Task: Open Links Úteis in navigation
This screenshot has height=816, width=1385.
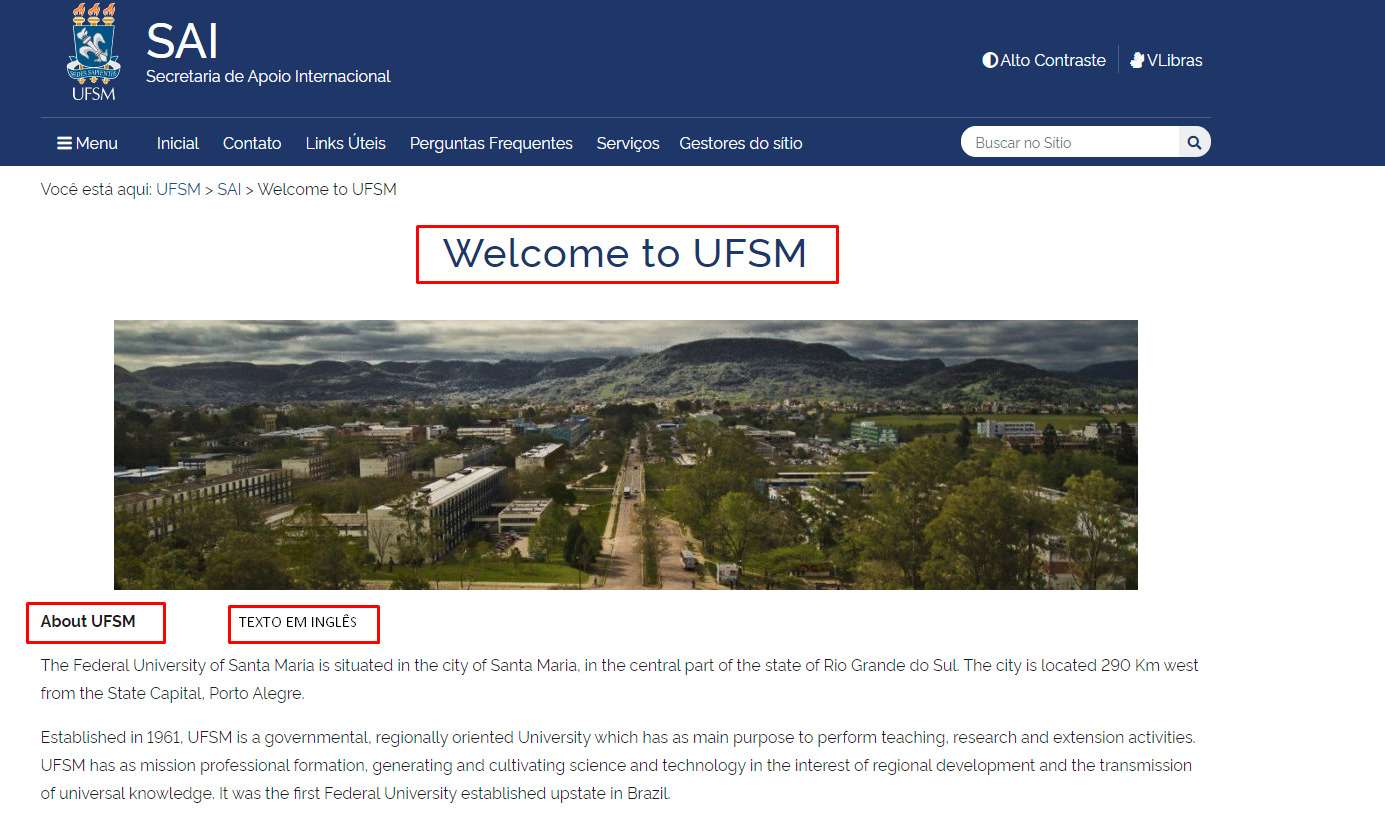Action: 345,143
